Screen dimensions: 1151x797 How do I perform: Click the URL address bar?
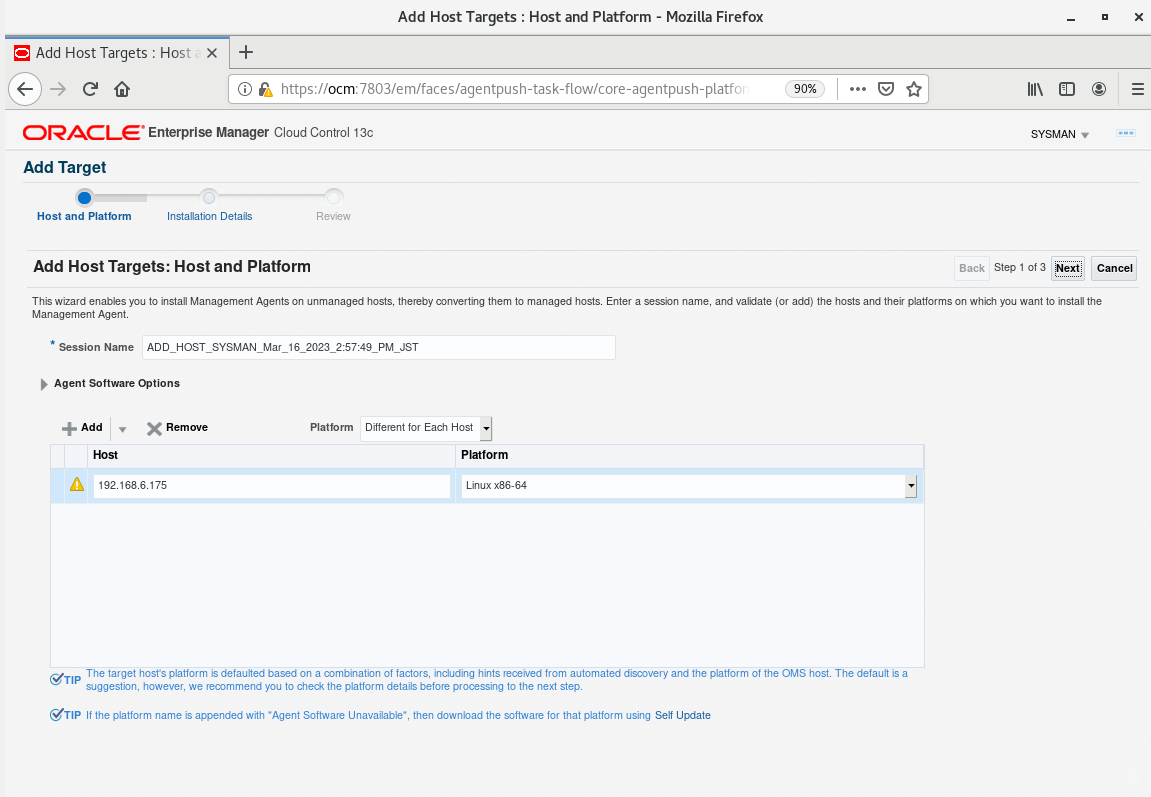pos(514,89)
